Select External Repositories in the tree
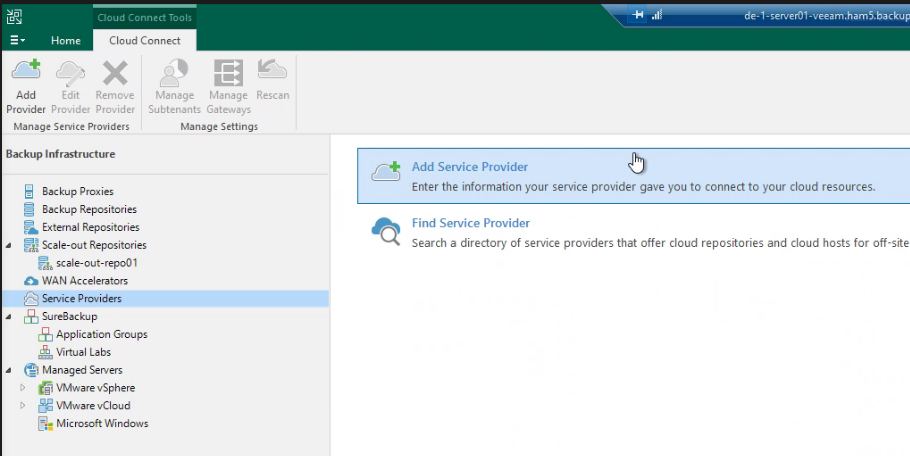Image resolution: width=910 pixels, height=456 pixels. pos(91,227)
